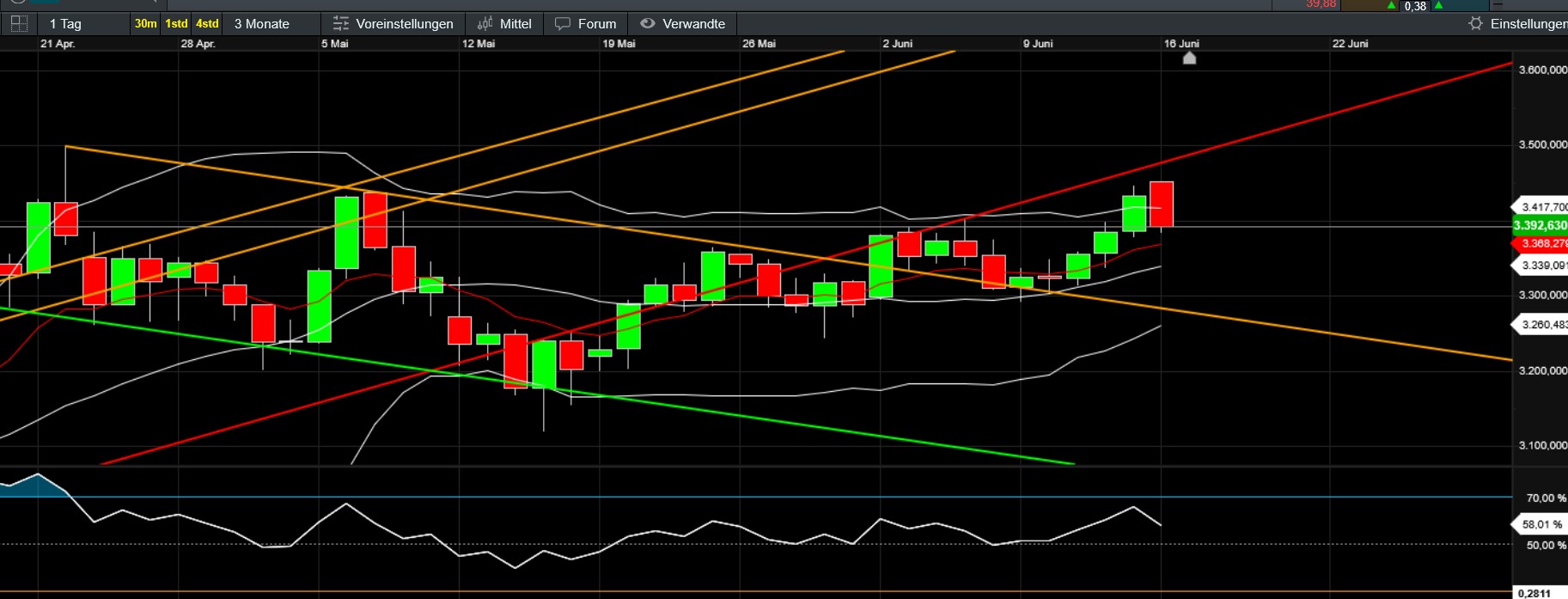Click the 70,00 % RSI level label
The height and width of the screenshot is (599, 1568).
click(x=1546, y=498)
